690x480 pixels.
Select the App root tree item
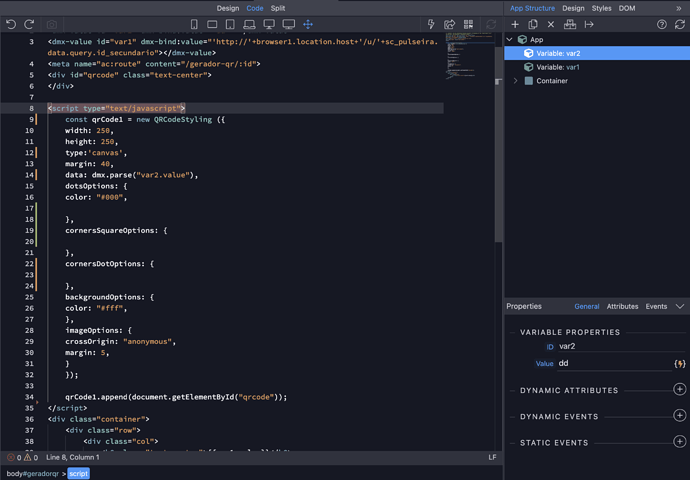[x=597, y=40]
